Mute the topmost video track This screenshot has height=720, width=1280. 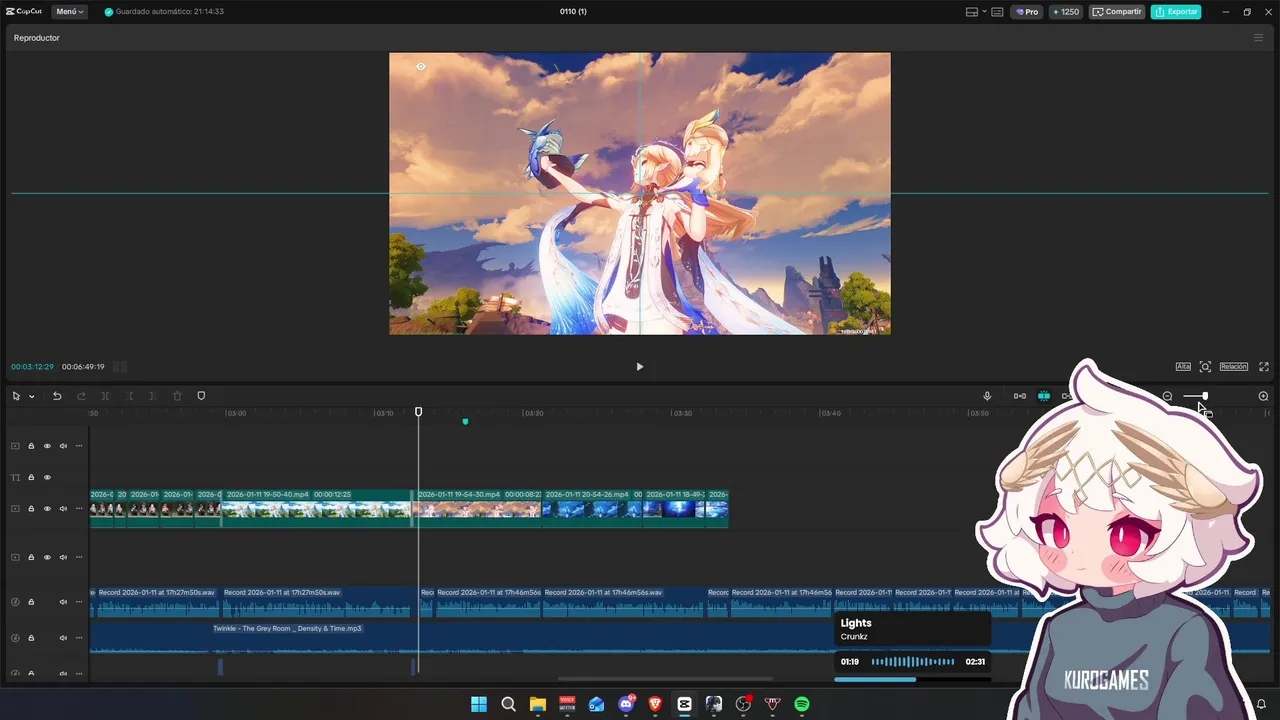pyautogui.click(x=63, y=446)
